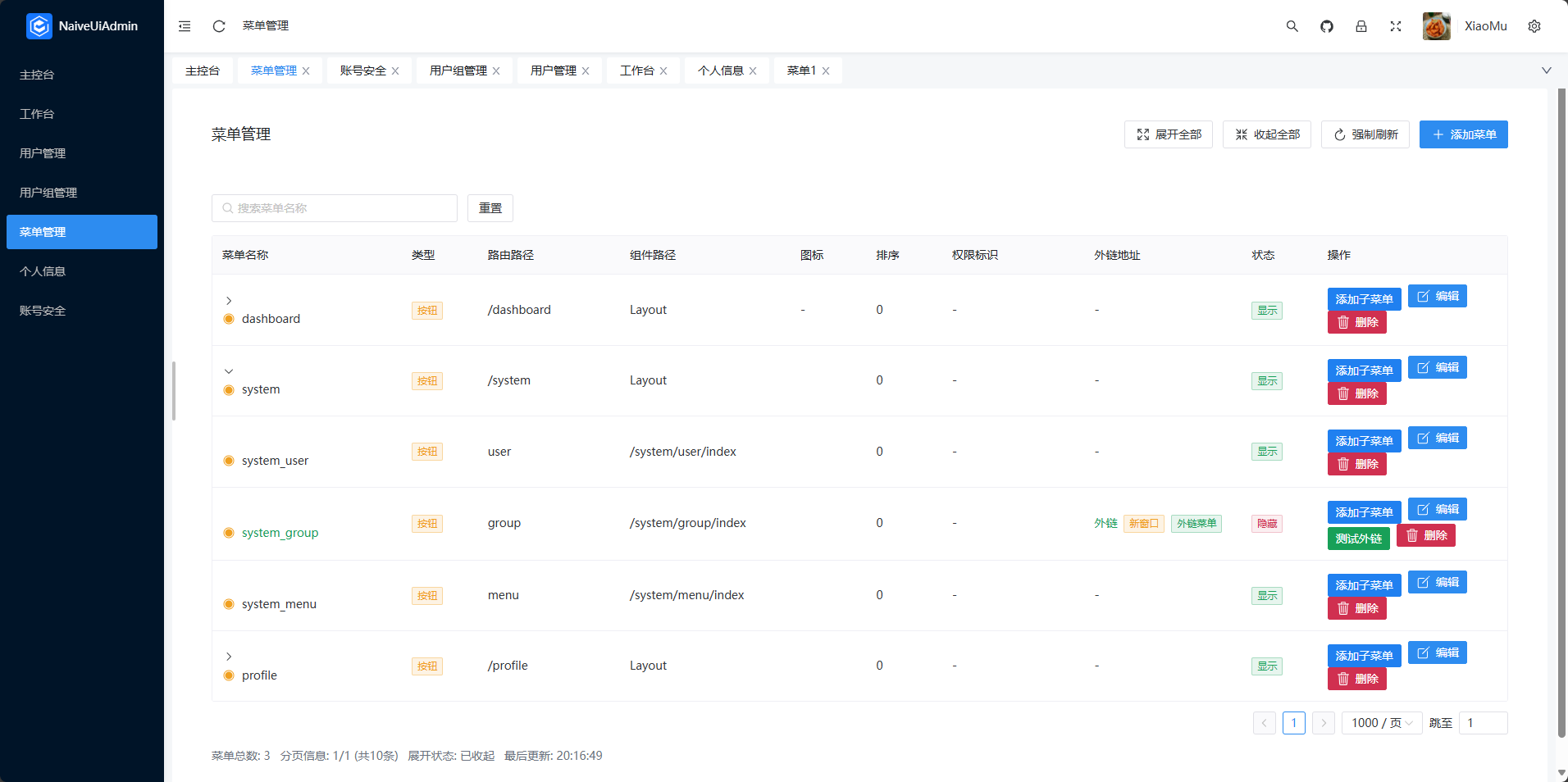The image size is (1568, 782).
Task: Click the page reload icon in the header
Action: (218, 25)
